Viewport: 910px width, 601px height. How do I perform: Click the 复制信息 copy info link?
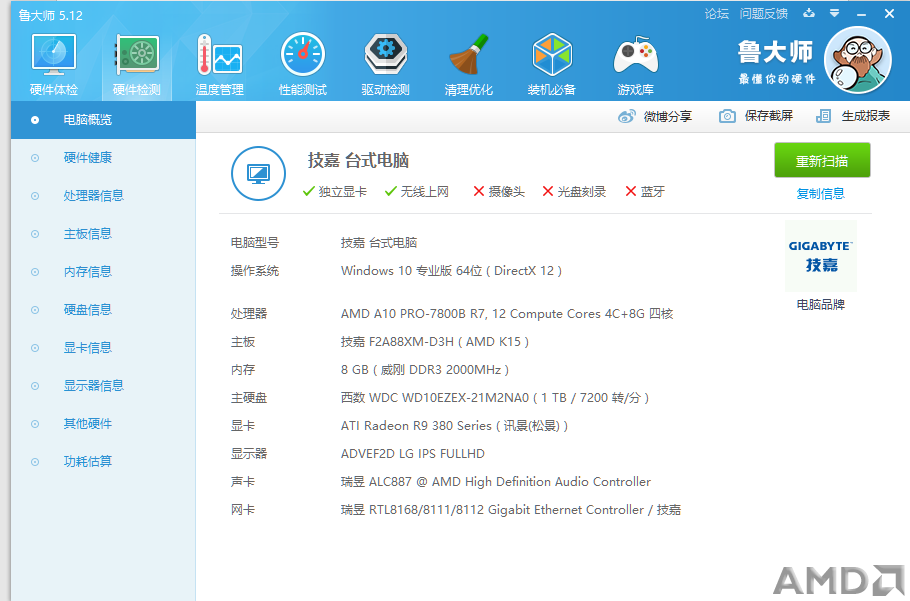click(821, 194)
